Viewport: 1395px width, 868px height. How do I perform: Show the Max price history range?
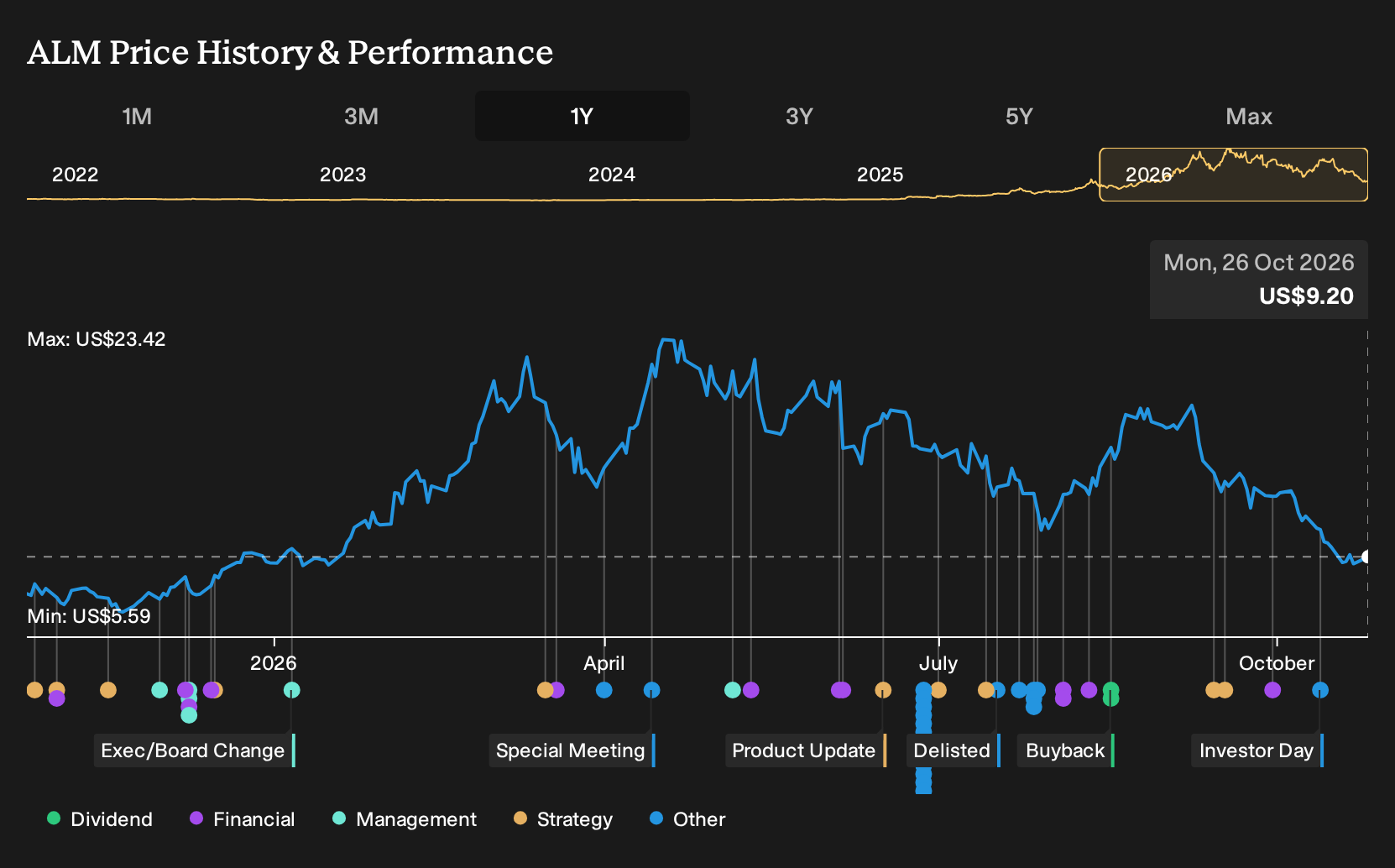point(1249,116)
